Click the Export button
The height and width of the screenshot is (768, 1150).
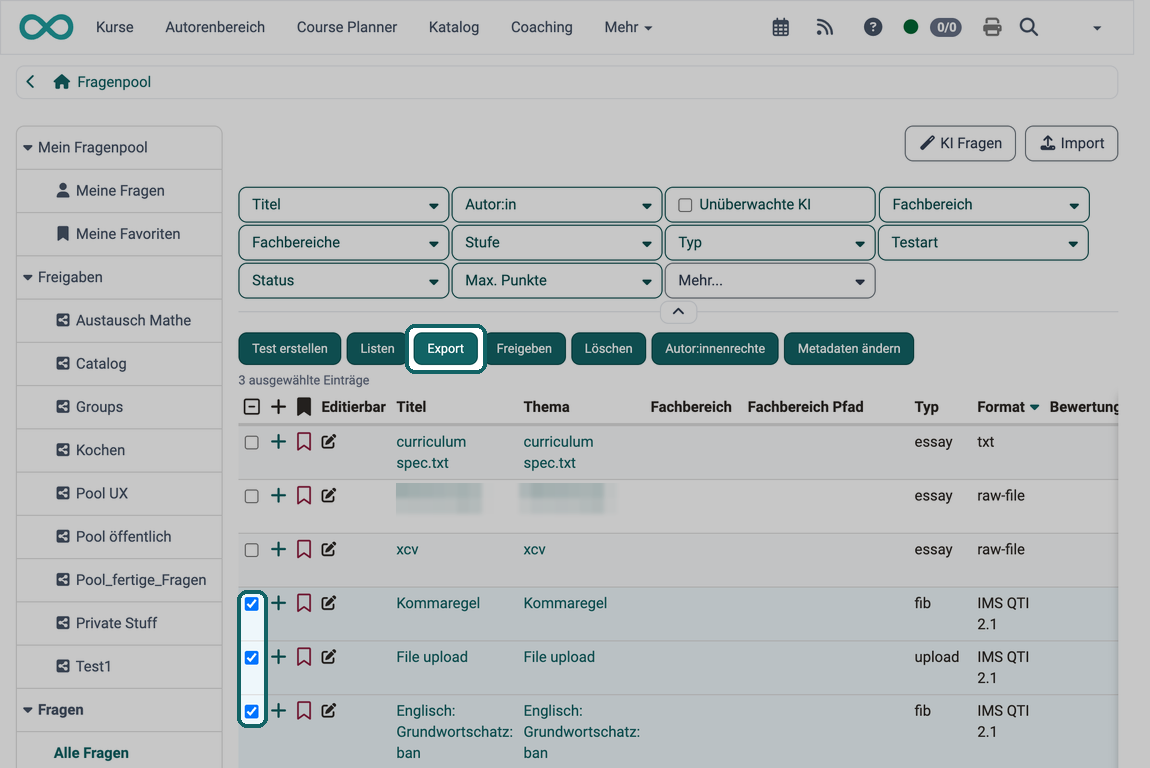click(x=446, y=348)
